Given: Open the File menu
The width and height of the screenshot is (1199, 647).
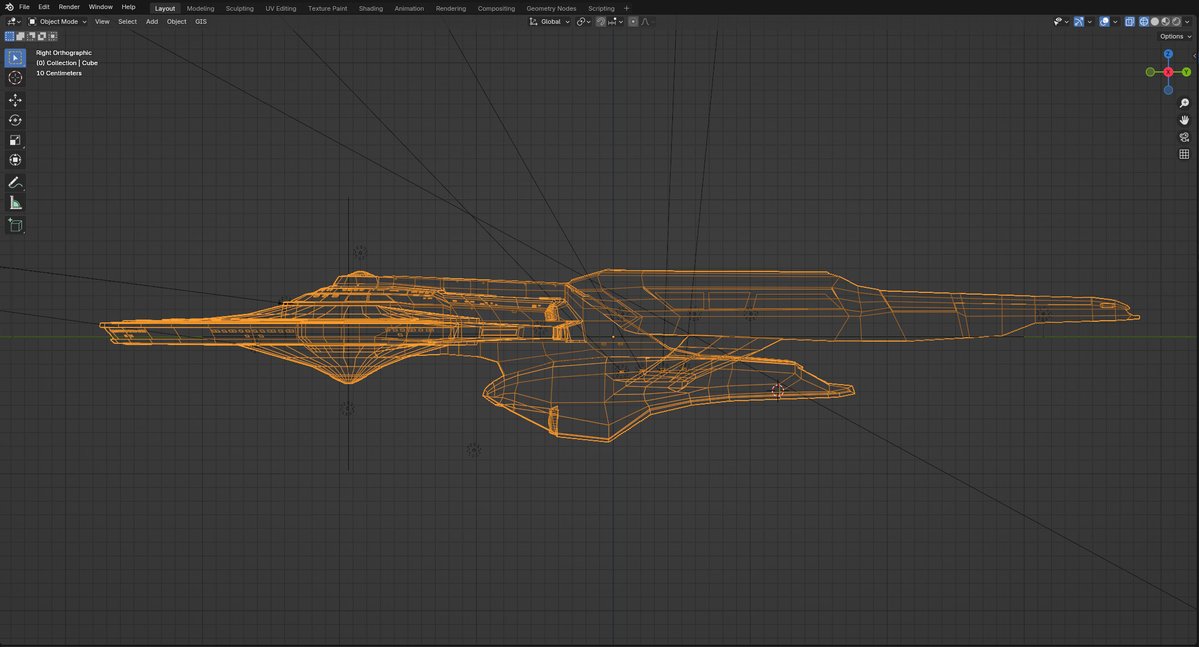Looking at the screenshot, I should click(x=24, y=7).
